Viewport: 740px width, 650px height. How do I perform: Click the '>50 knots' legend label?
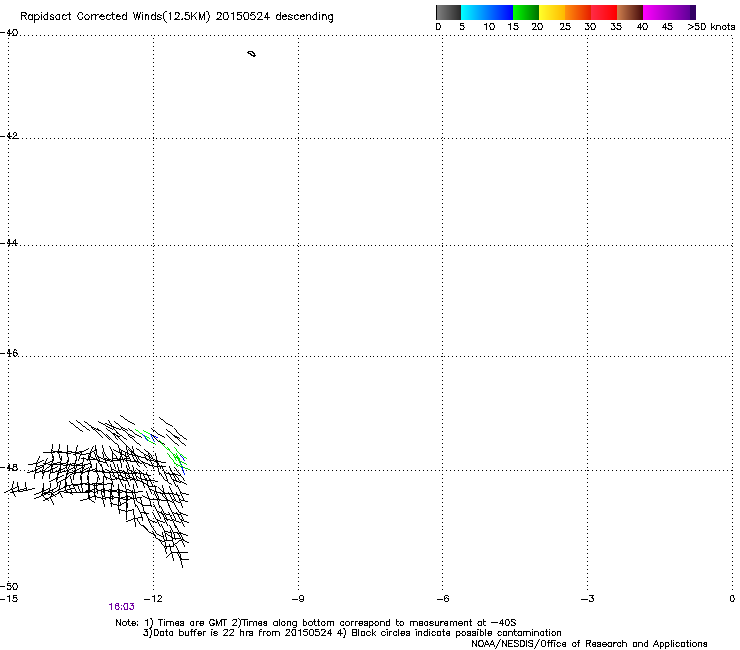(x=711, y=27)
